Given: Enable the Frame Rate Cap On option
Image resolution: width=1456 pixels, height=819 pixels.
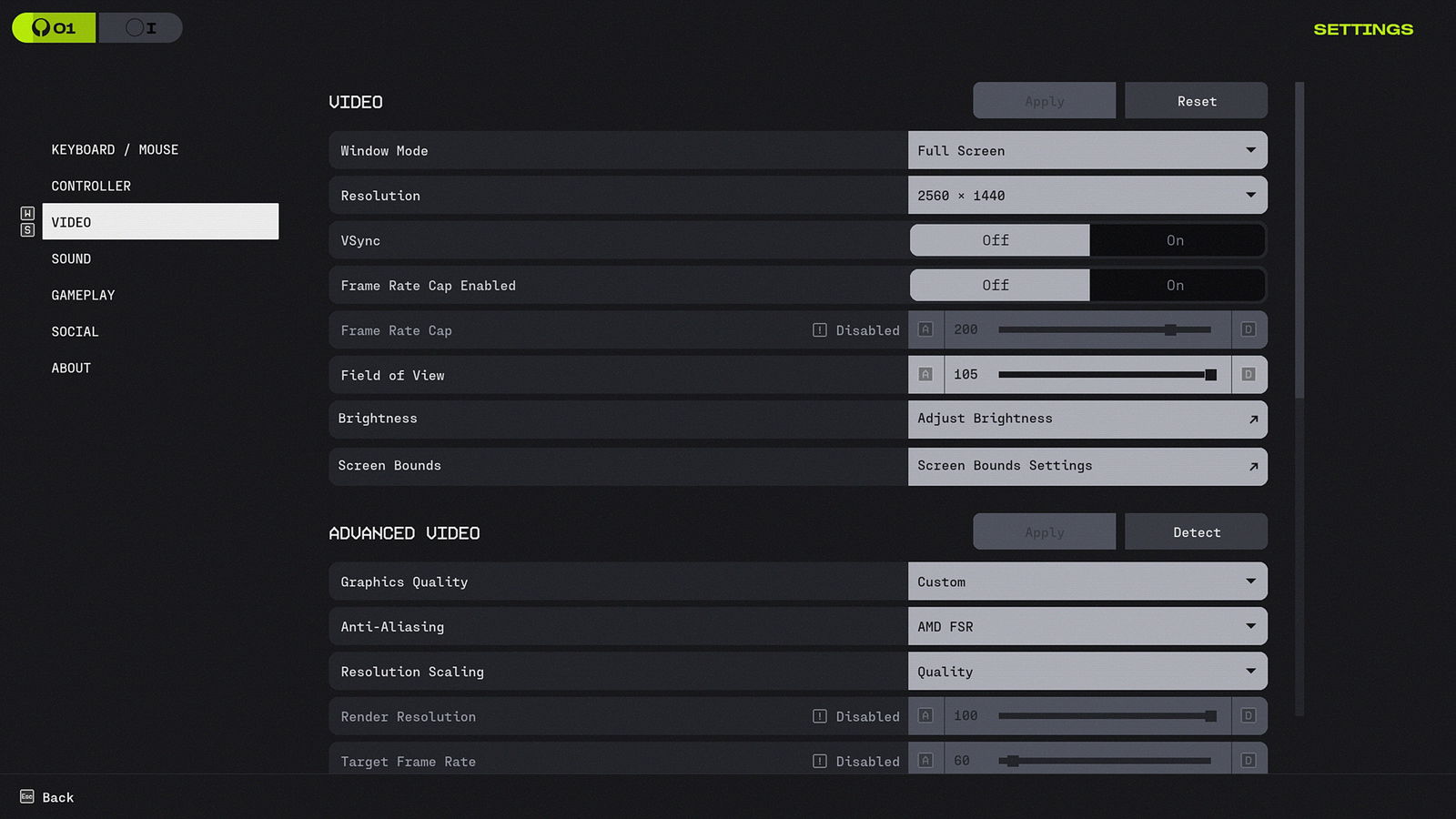Looking at the screenshot, I should [1176, 286].
